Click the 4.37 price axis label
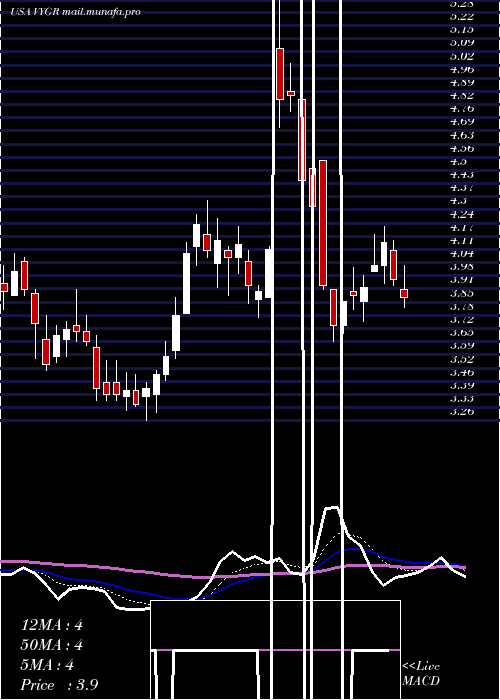The width and height of the screenshot is (500, 700). pyautogui.click(x=462, y=188)
